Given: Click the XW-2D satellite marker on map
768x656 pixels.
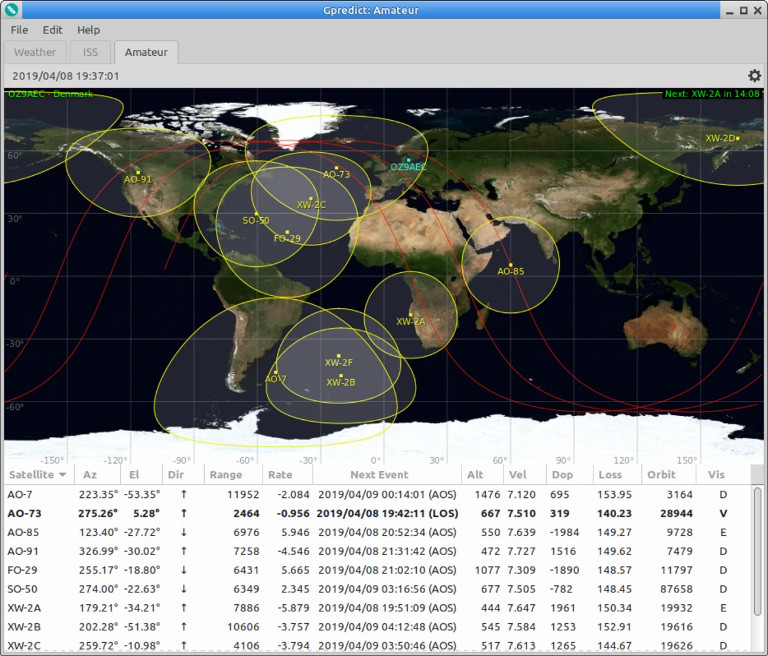Looking at the screenshot, I should point(738,138).
